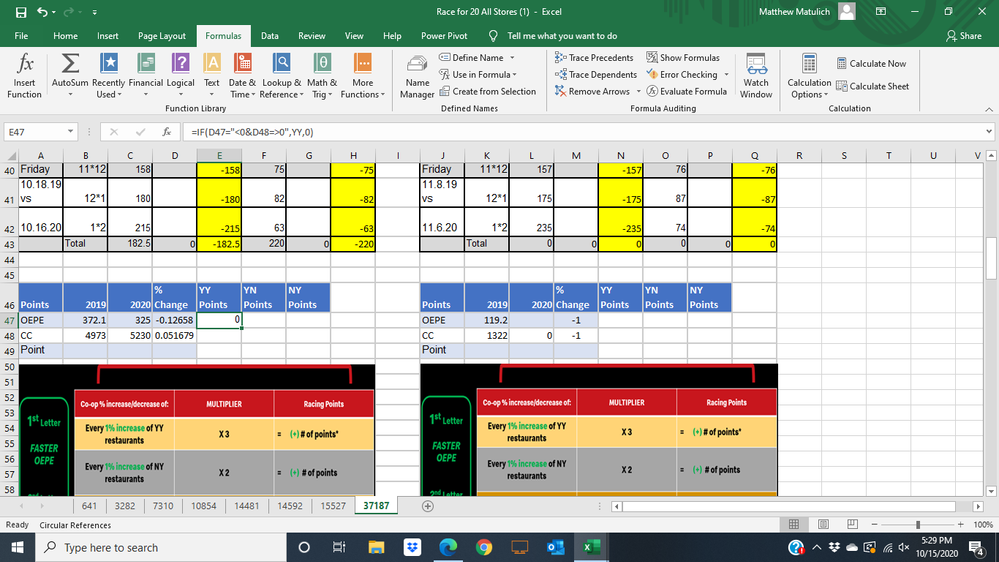
Task: Switch to sheet tab 641
Action: (x=89, y=506)
